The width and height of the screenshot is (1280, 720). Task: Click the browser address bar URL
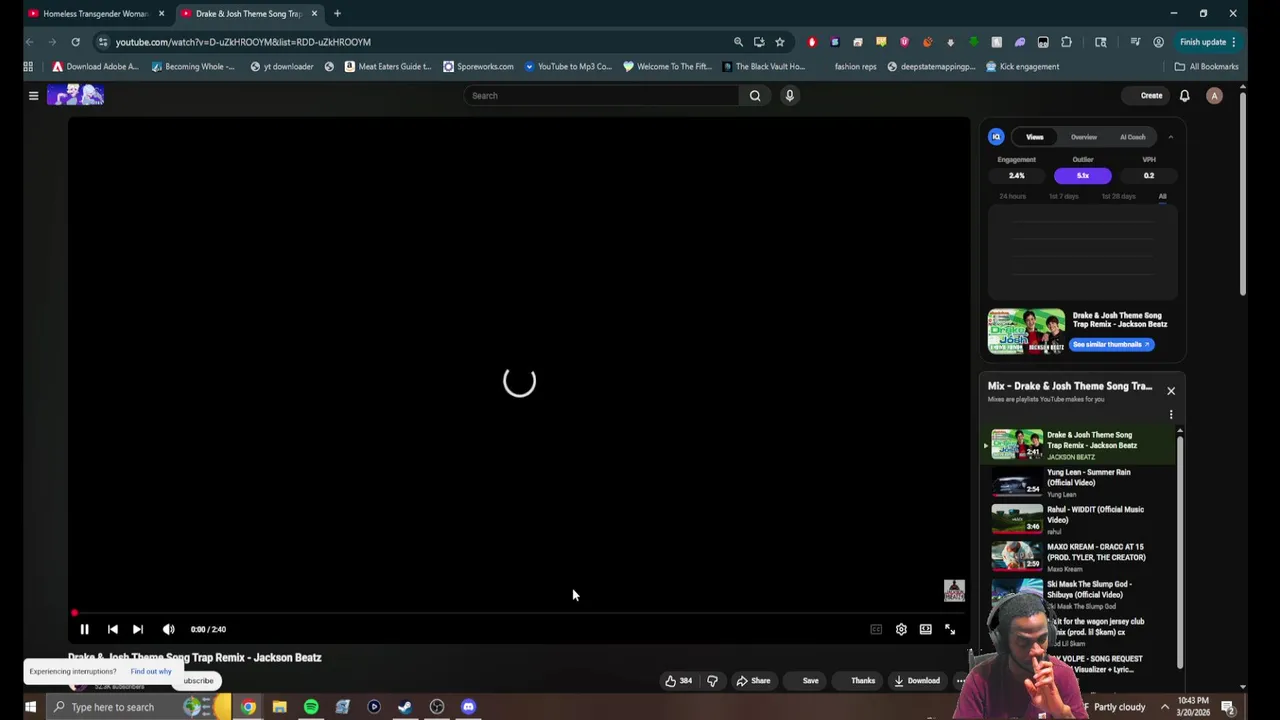[243, 42]
